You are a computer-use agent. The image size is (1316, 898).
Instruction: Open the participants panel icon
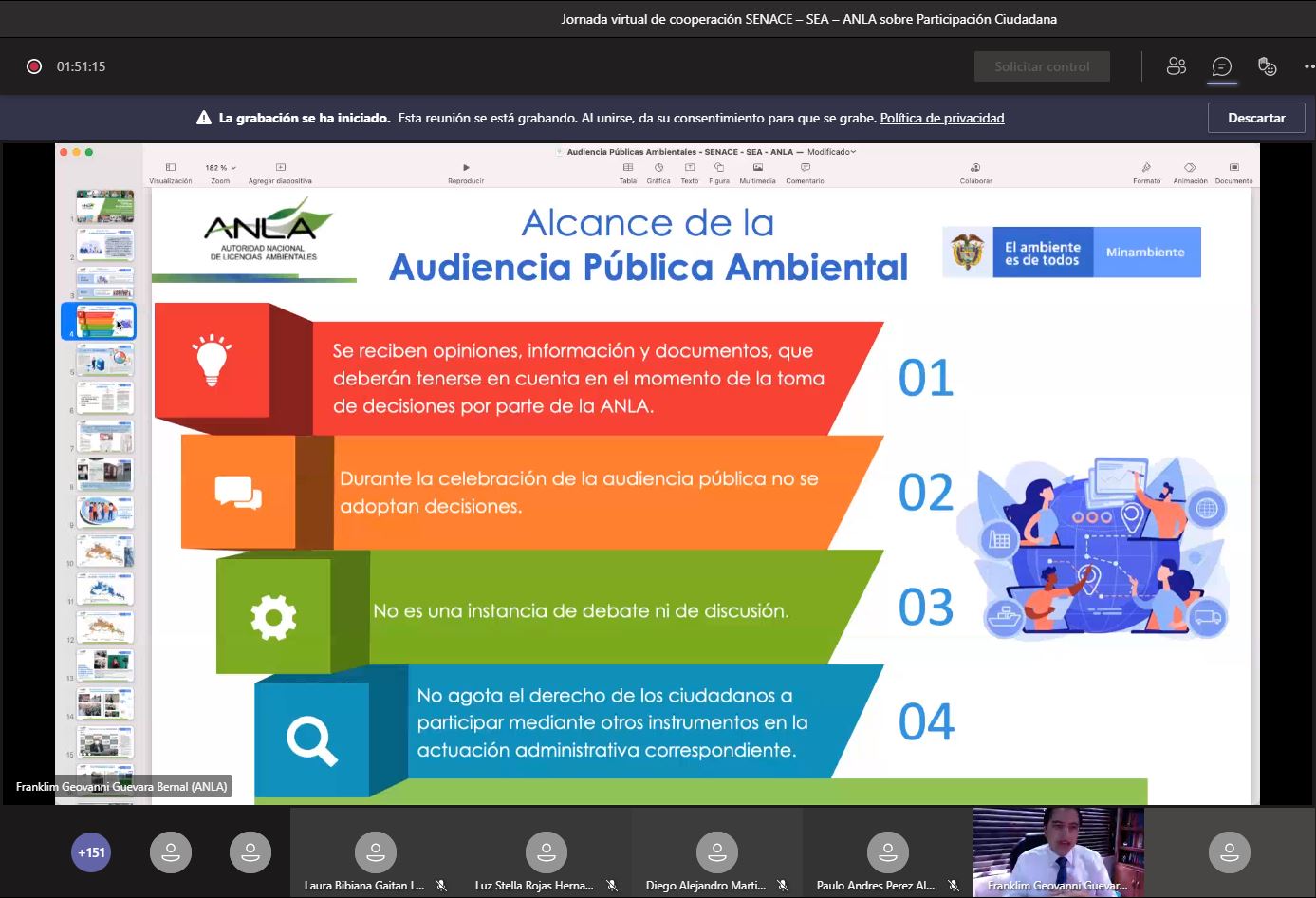click(x=1177, y=66)
